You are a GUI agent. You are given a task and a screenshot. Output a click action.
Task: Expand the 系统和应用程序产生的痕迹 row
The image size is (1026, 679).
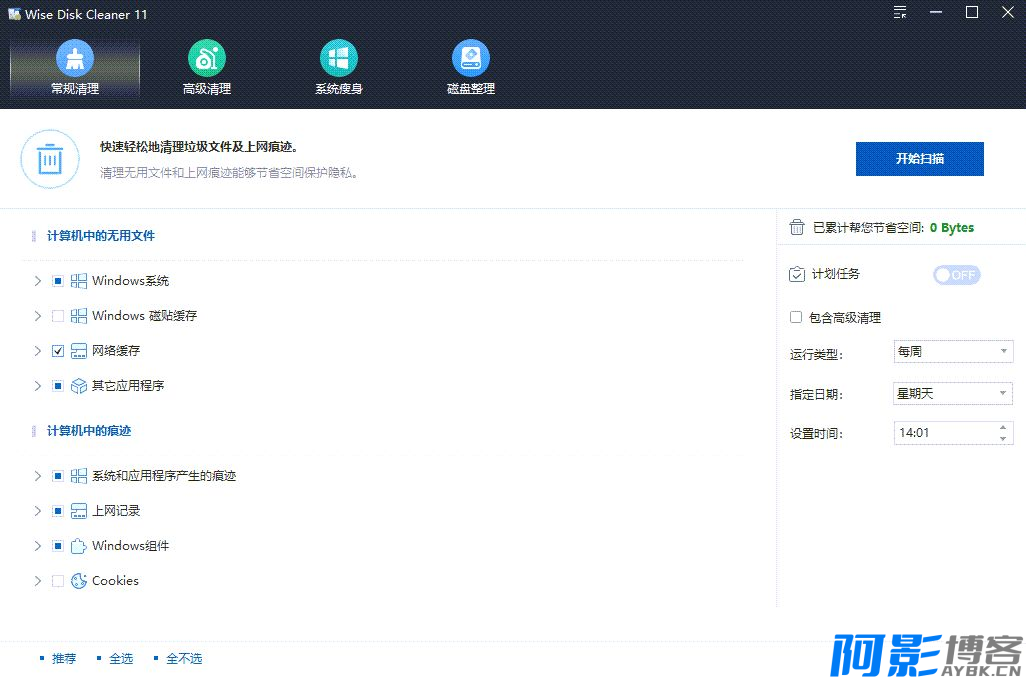tap(37, 476)
